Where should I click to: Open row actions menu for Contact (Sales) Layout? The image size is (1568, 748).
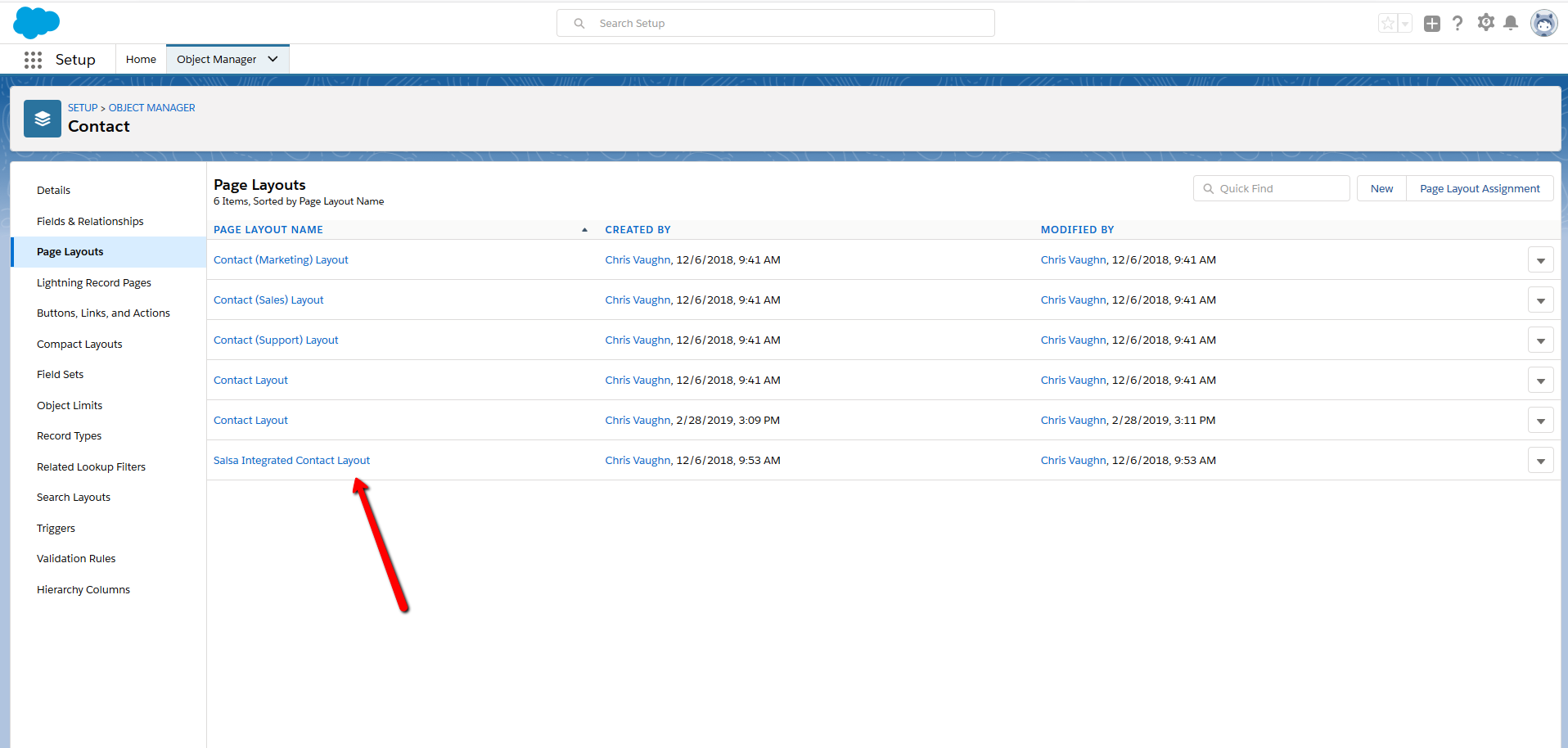pyautogui.click(x=1541, y=300)
